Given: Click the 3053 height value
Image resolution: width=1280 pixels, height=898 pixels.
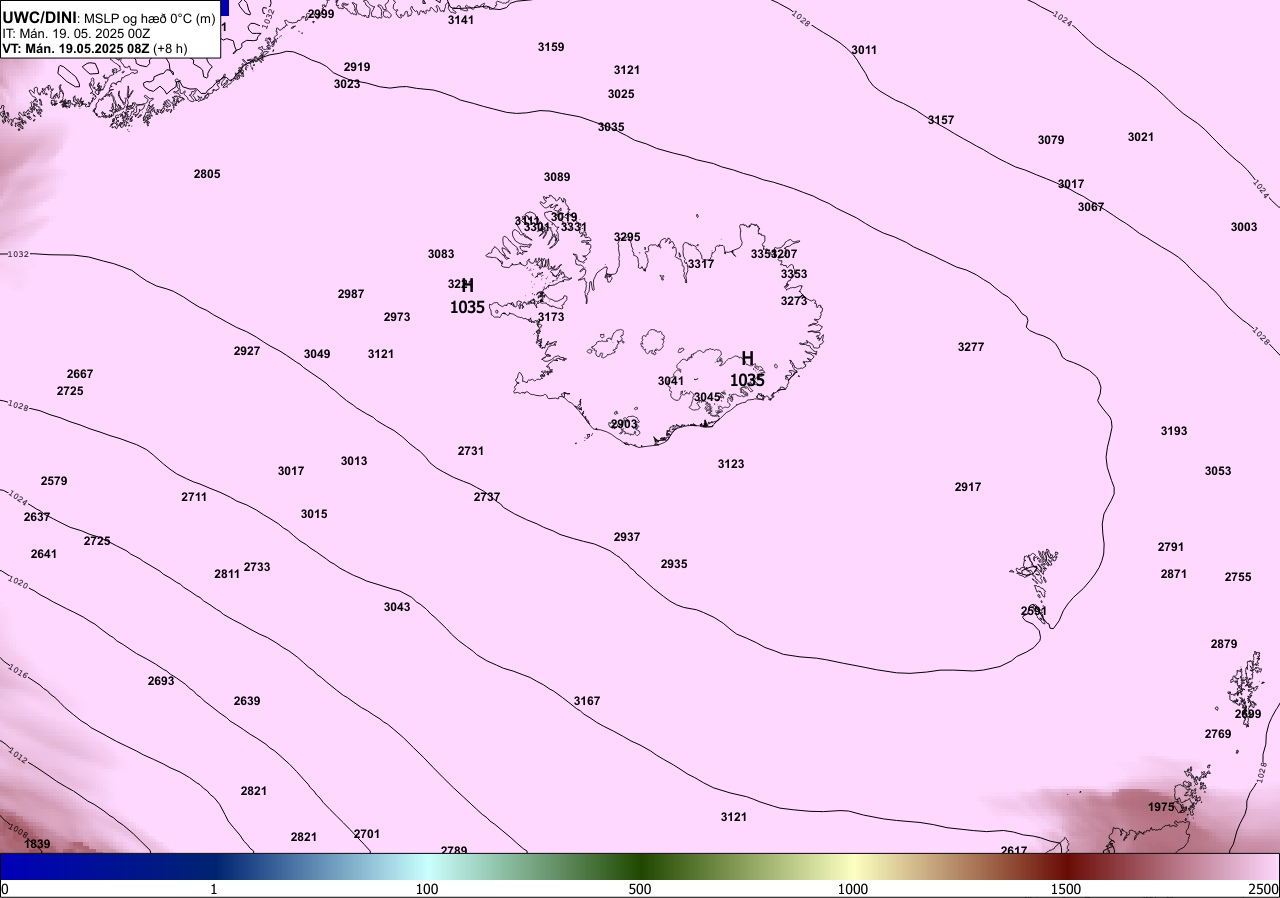Looking at the screenshot, I should point(1218,471).
